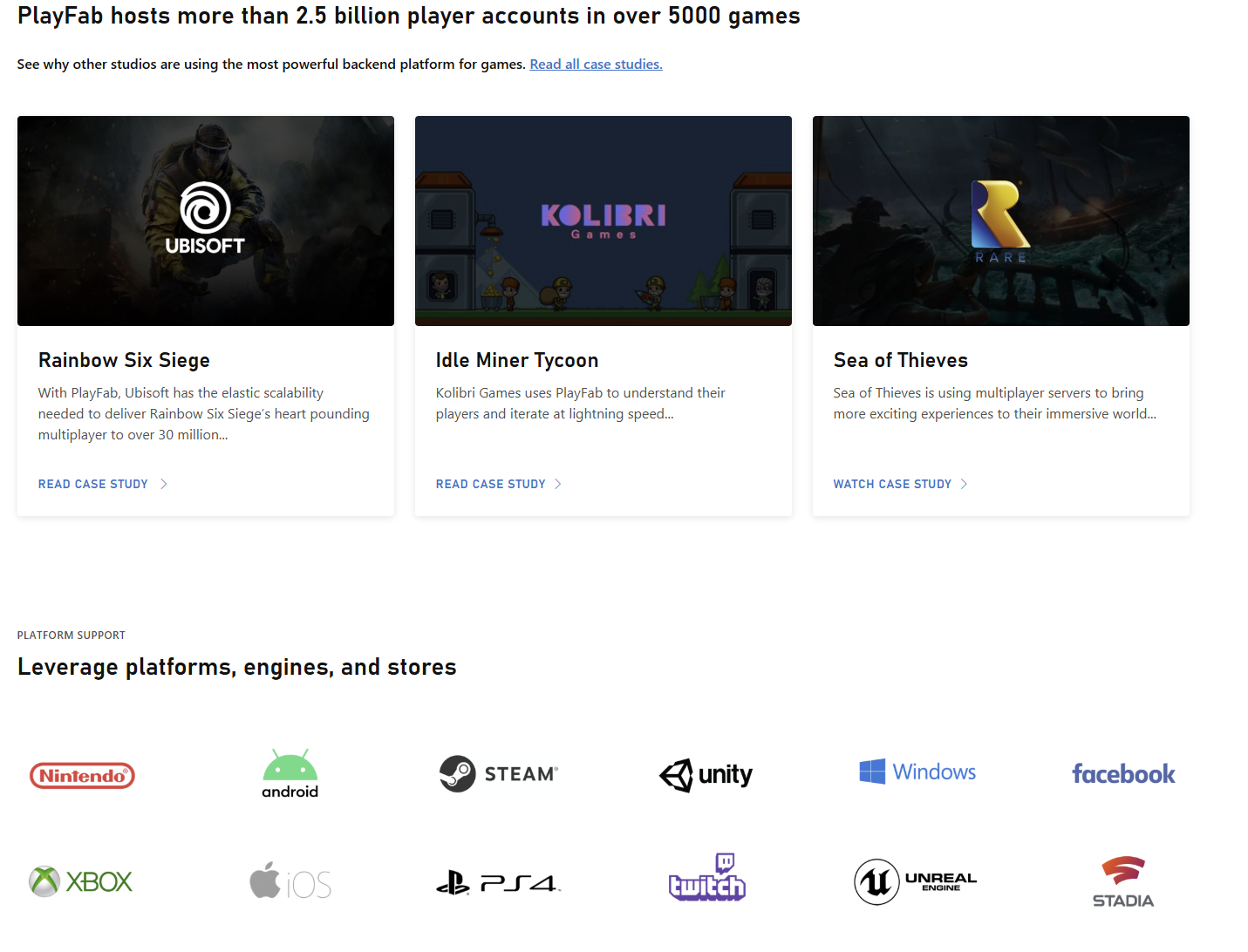
Task: Click the Idle Miner Tycoon heading
Action: click(x=517, y=360)
